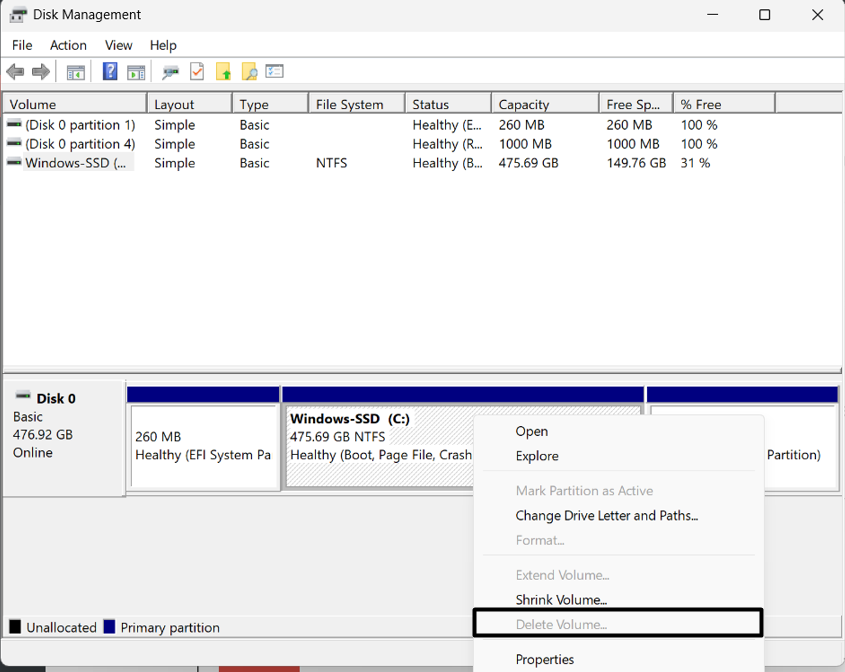The width and height of the screenshot is (845, 672).
Task: Select the 260 MB EFI System partition block
Action: coord(203,446)
